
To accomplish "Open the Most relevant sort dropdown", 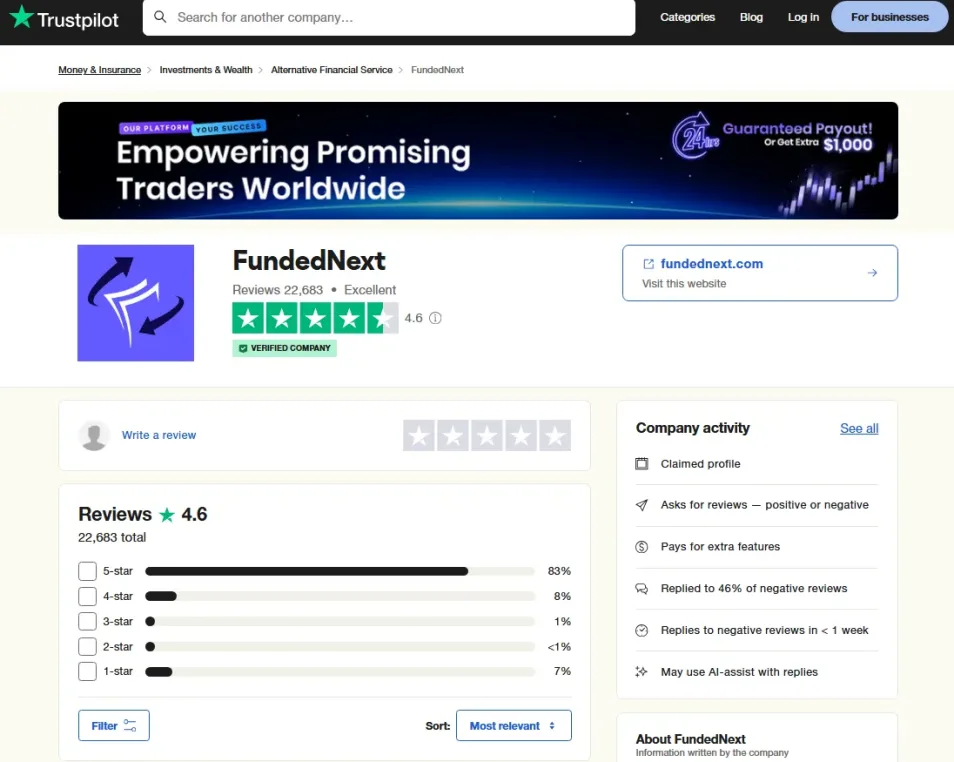I will coord(514,725).
